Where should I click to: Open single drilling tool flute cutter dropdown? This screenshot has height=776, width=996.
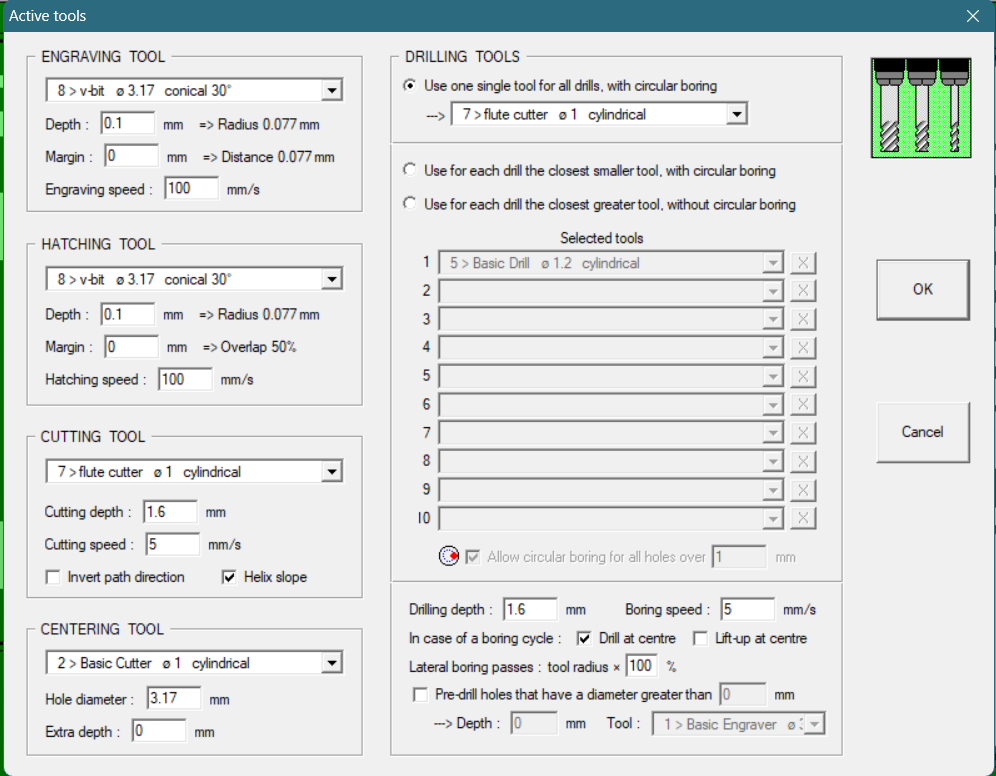[736, 114]
